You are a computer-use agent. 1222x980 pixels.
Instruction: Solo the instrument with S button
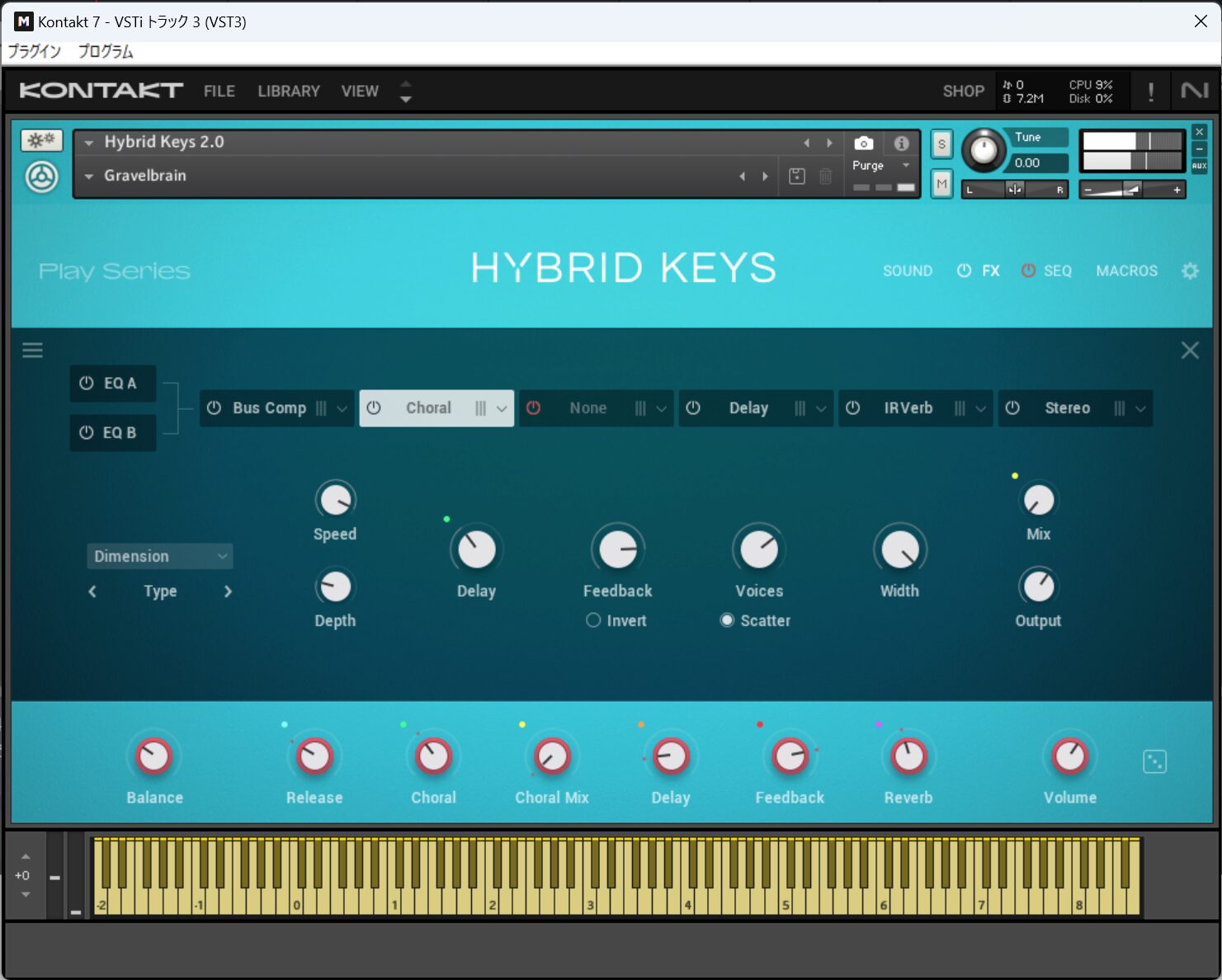[x=941, y=144]
